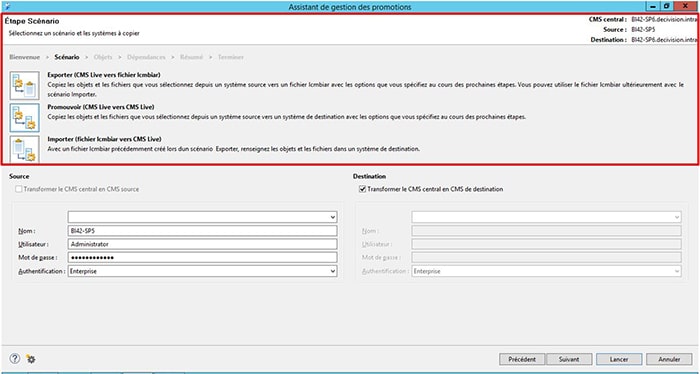Click the Source Utilisateur field
This screenshot has height=374, width=700.
202,244
